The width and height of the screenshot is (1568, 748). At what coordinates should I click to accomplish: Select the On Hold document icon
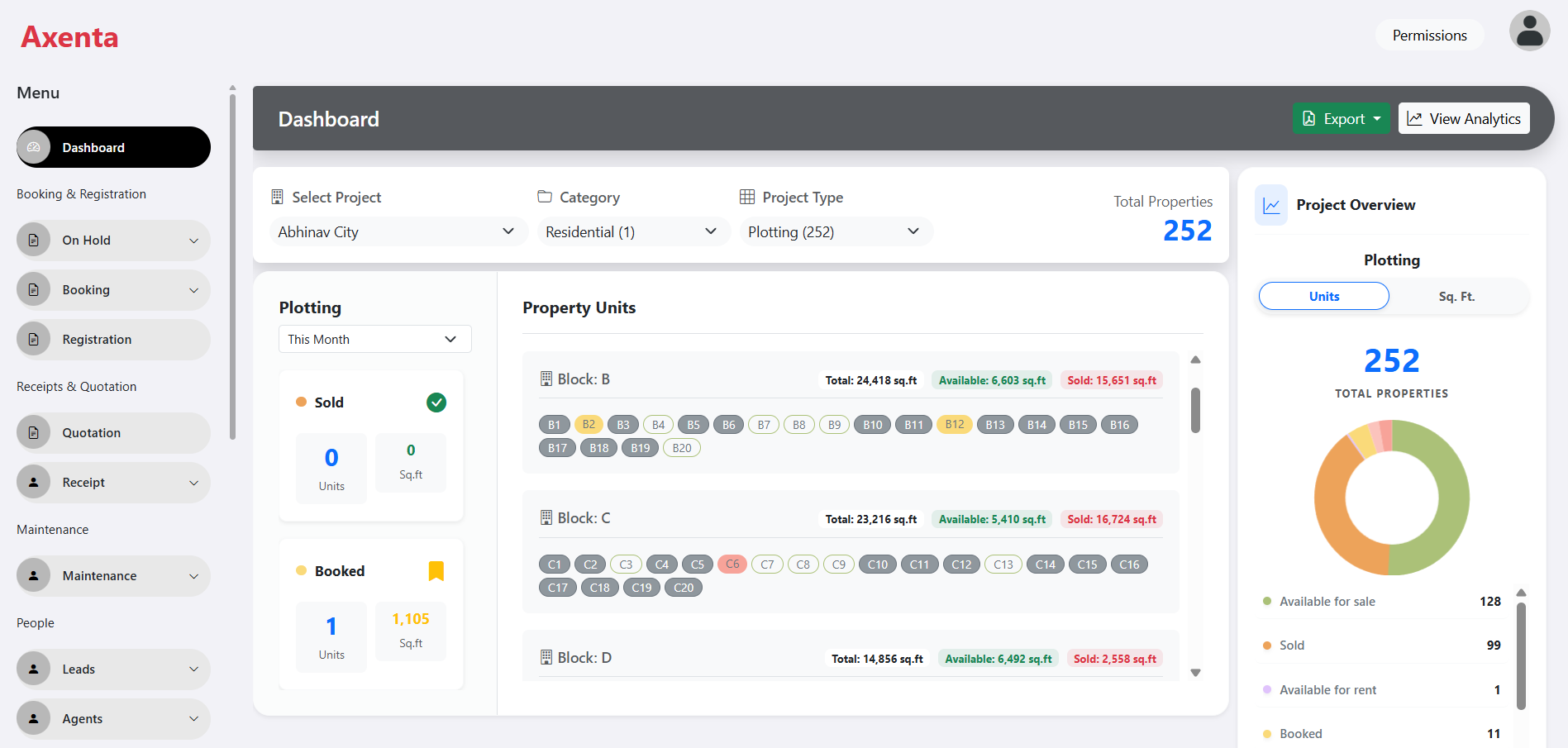point(33,240)
